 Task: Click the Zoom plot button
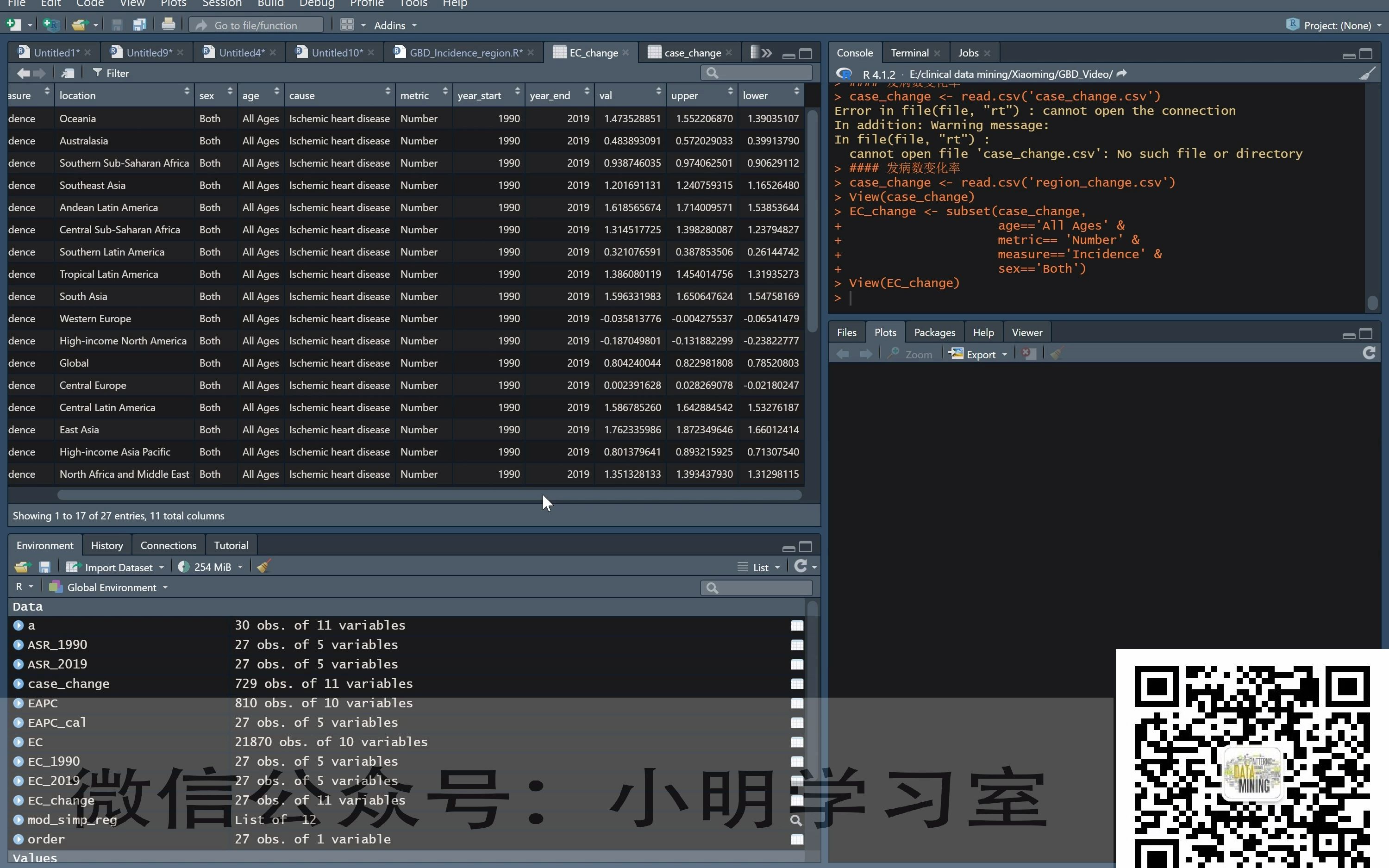pyautogui.click(x=910, y=354)
